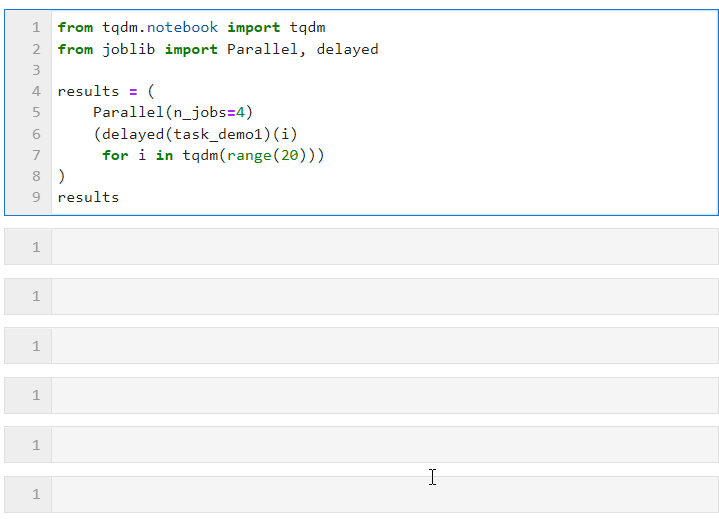The image size is (719, 519).
Task: Click 'task_demo1' in the delayed call
Action: (218, 134)
